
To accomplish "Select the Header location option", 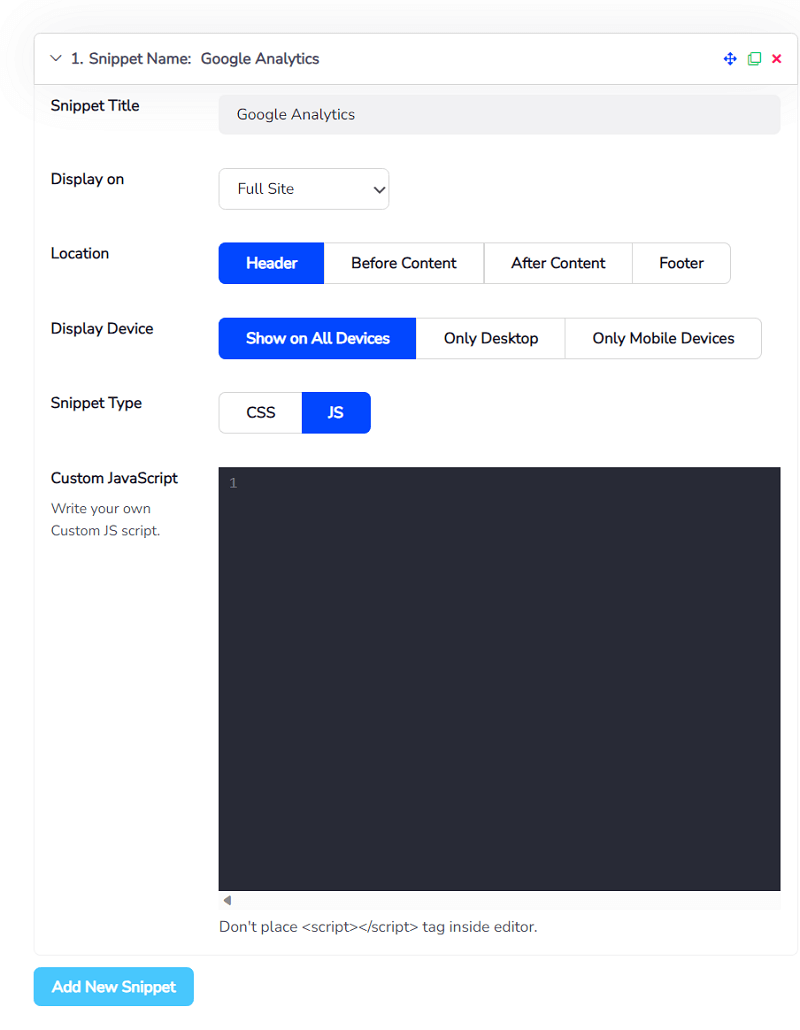I will 270,263.
